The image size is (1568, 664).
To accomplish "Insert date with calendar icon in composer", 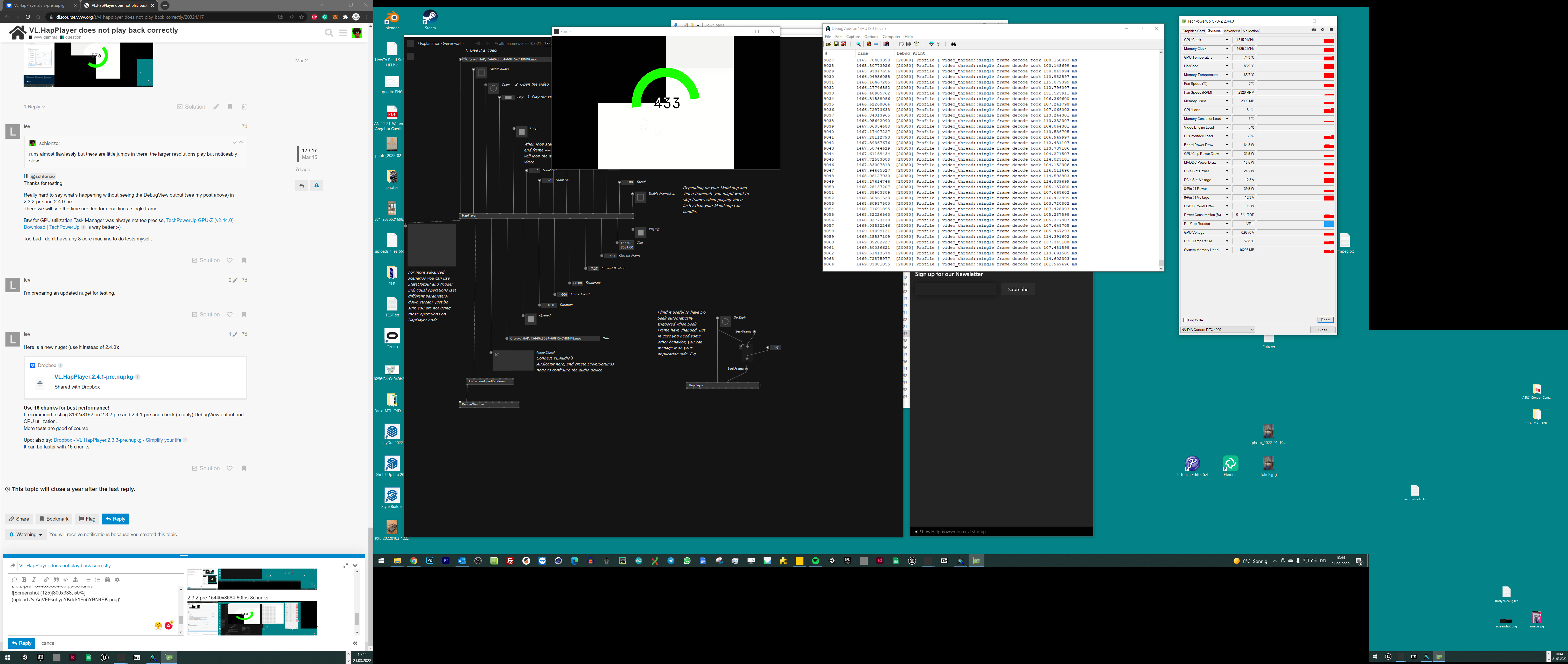I will pyautogui.click(x=108, y=580).
